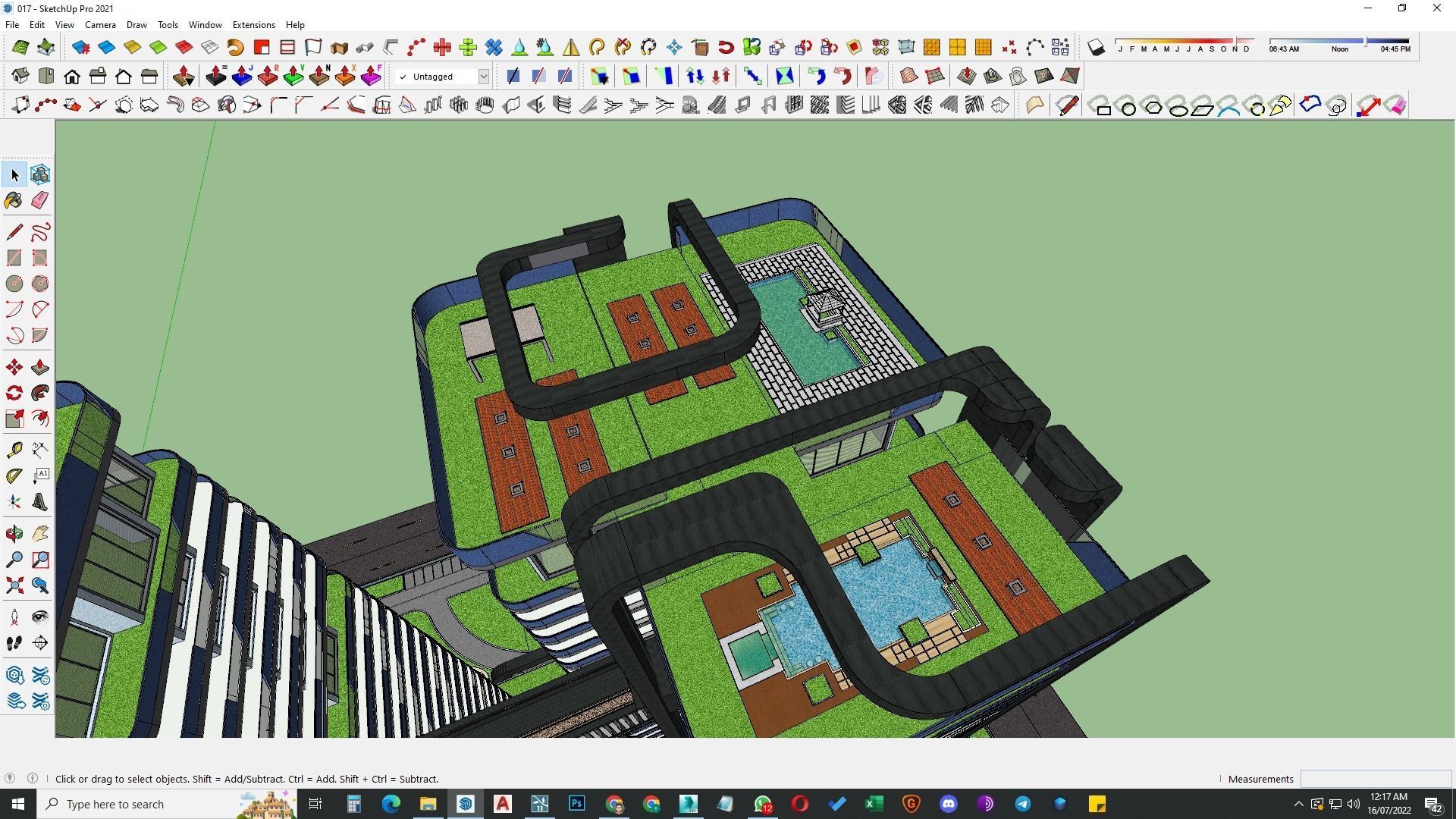Select the Freehand drawing tool
The image size is (1456, 819).
coord(40,232)
